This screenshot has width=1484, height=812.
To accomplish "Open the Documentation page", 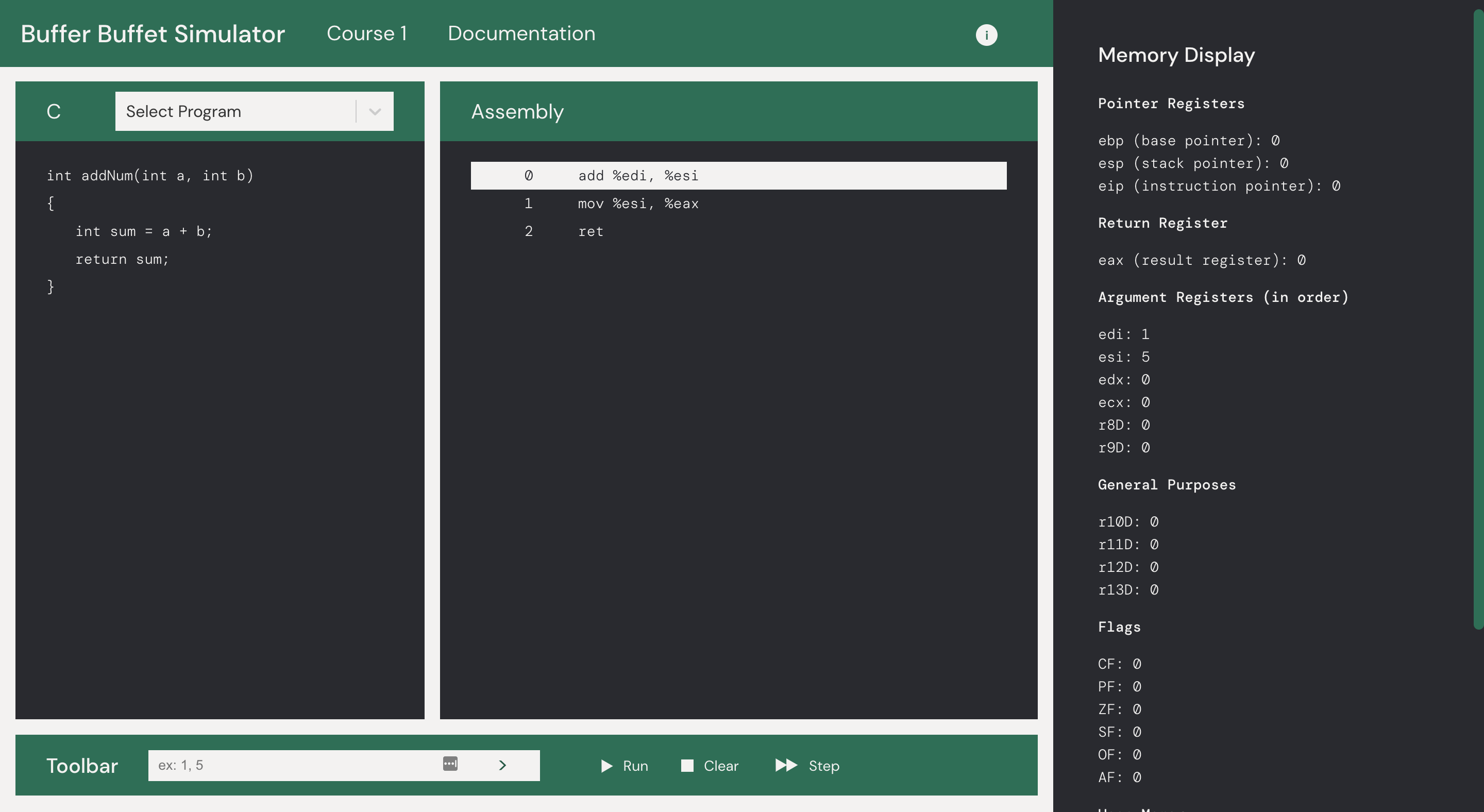I will click(x=521, y=33).
